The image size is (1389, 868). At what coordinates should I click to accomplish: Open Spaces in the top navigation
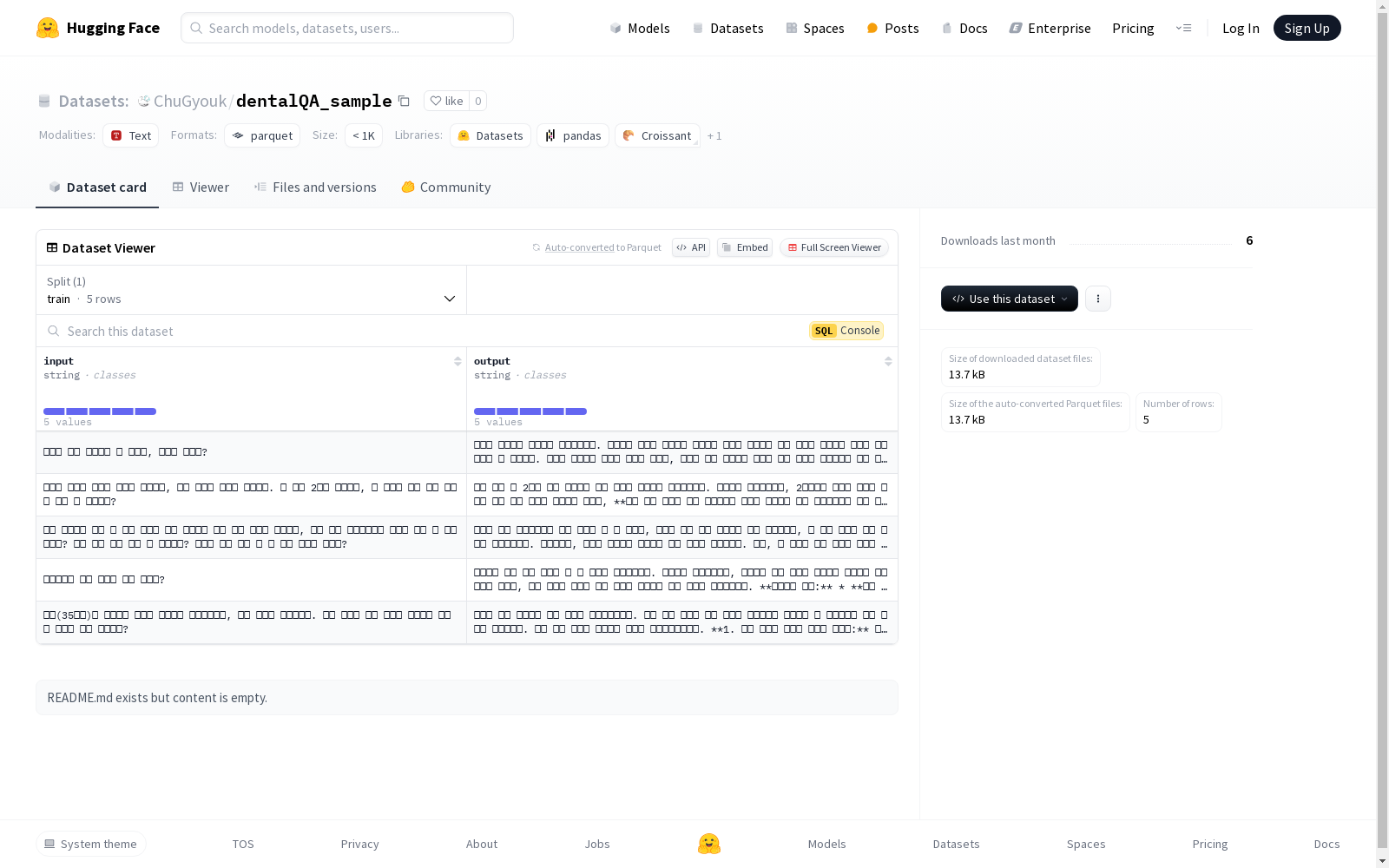coord(815,28)
